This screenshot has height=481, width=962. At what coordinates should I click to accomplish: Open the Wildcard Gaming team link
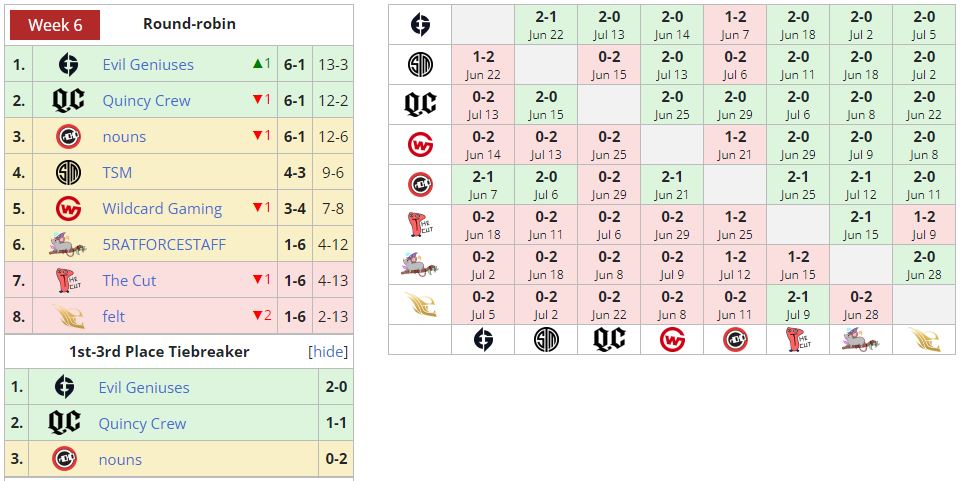pyautogui.click(x=162, y=209)
